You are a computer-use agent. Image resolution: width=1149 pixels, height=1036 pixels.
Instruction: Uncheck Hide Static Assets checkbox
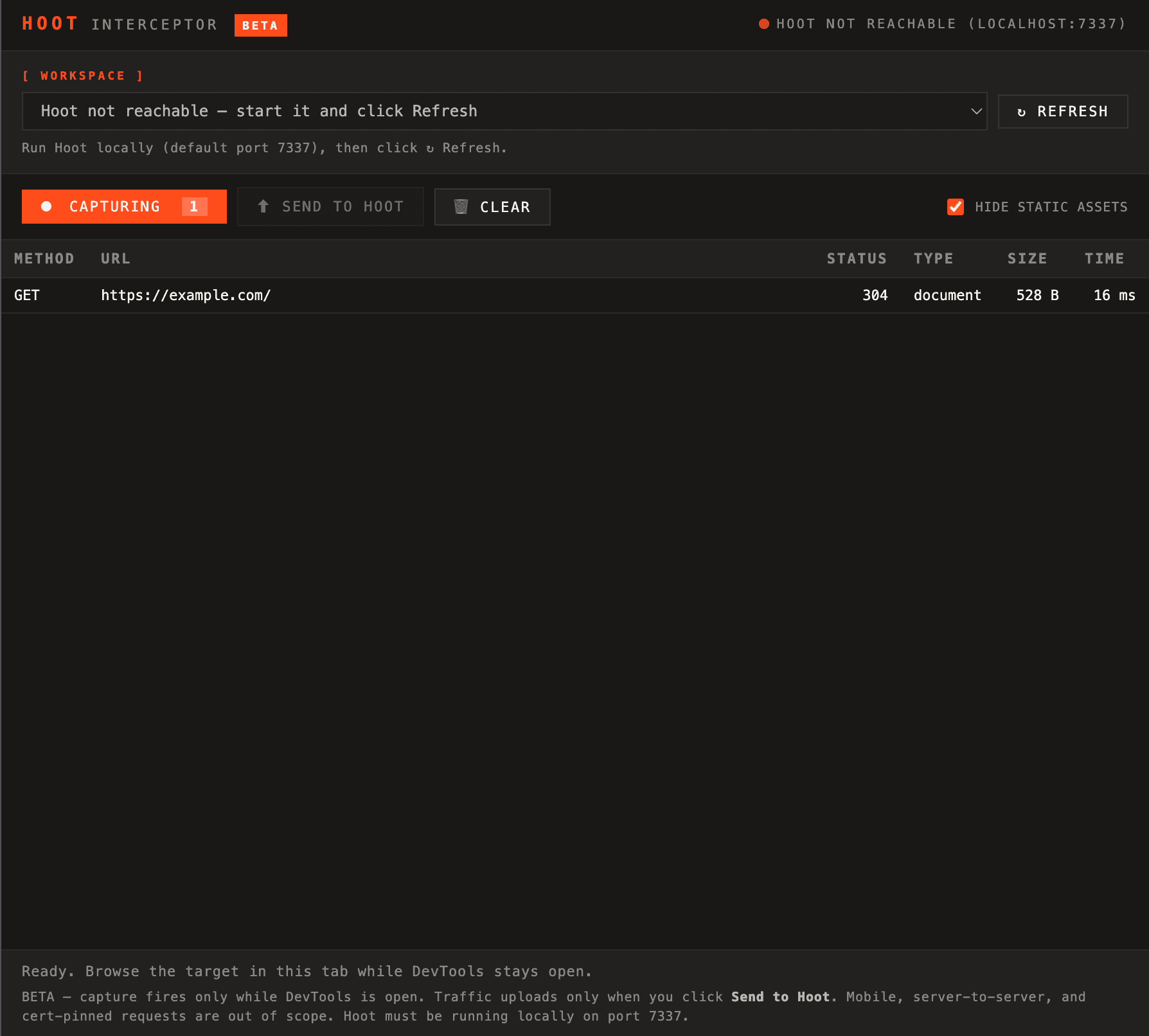[956, 207]
